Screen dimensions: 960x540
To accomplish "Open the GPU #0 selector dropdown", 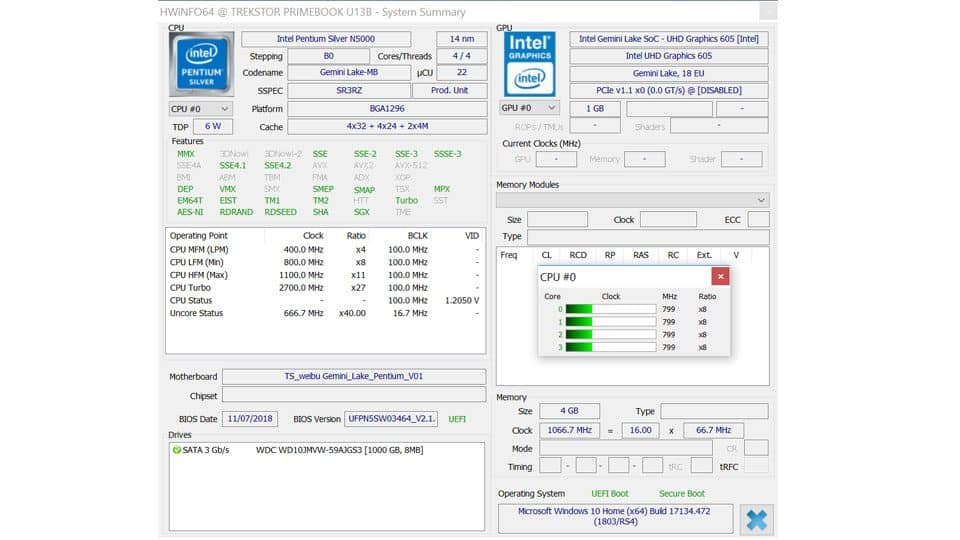I will 528,108.
